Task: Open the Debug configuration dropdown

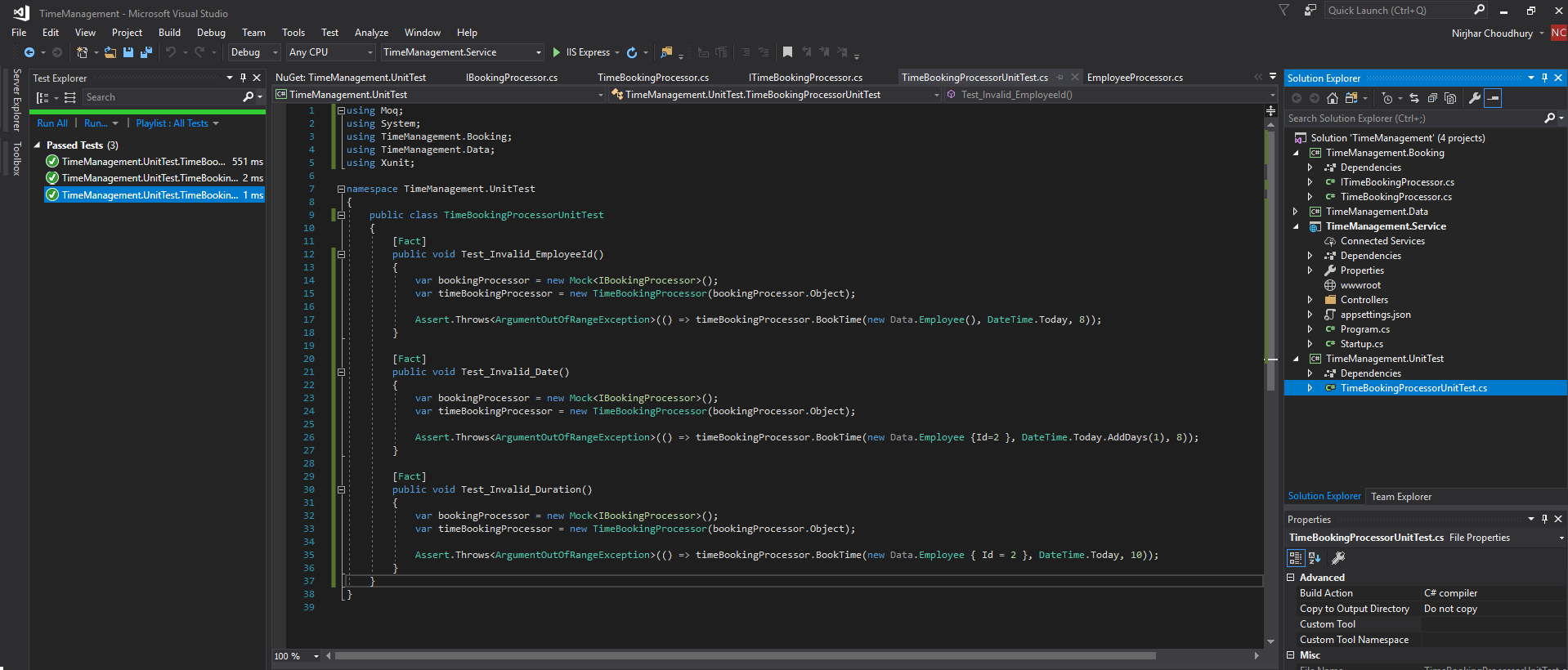Action: 253,52
